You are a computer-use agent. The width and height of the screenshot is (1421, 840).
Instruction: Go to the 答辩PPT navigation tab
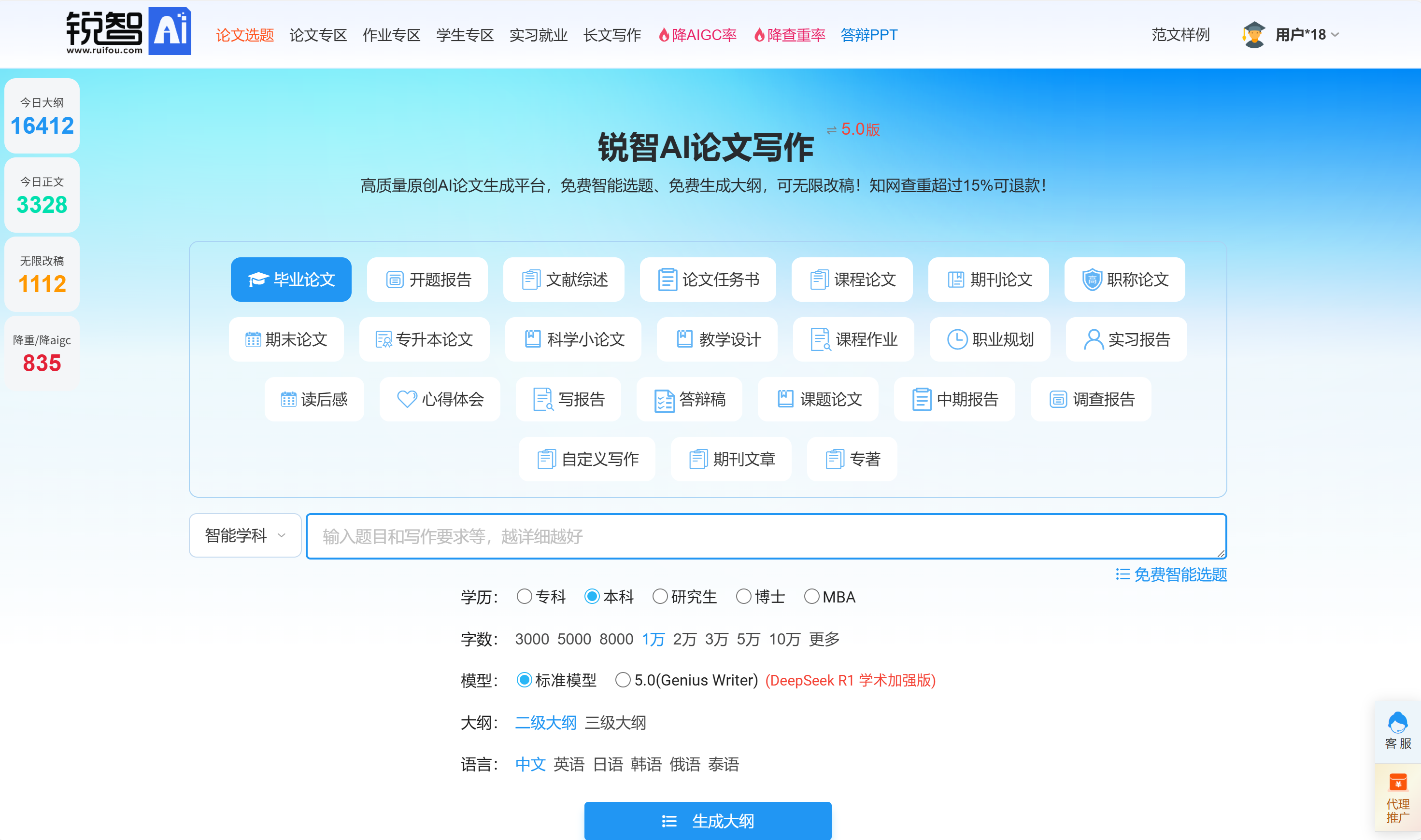click(869, 35)
